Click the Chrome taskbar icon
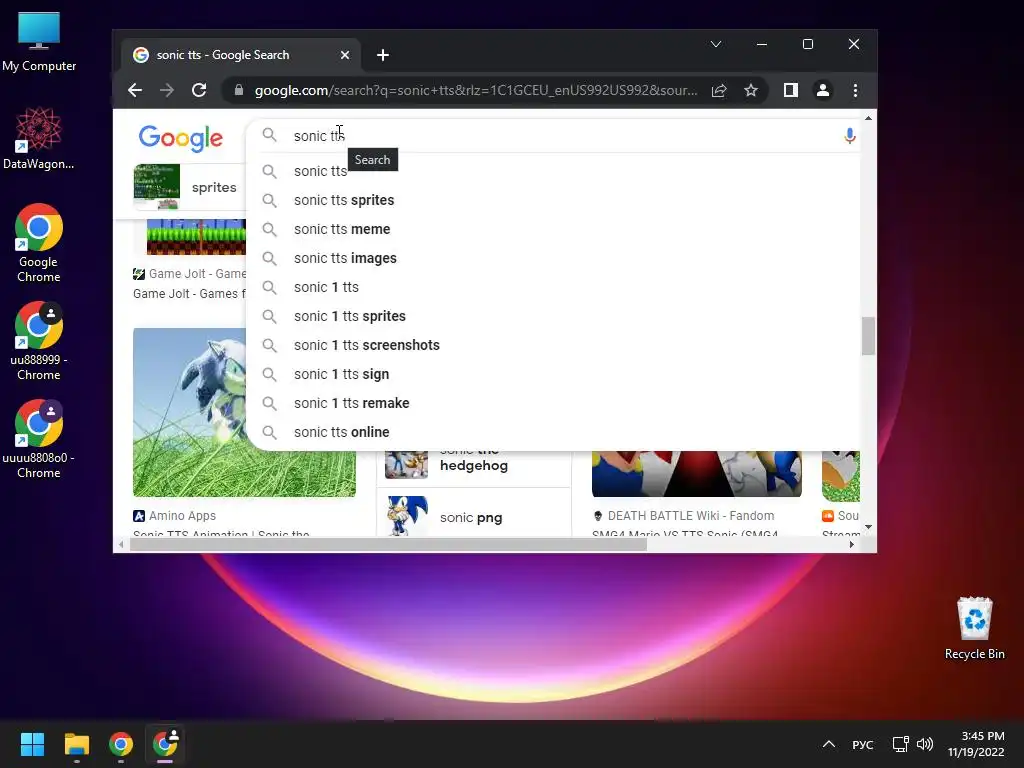This screenshot has width=1024, height=768. coord(121,744)
